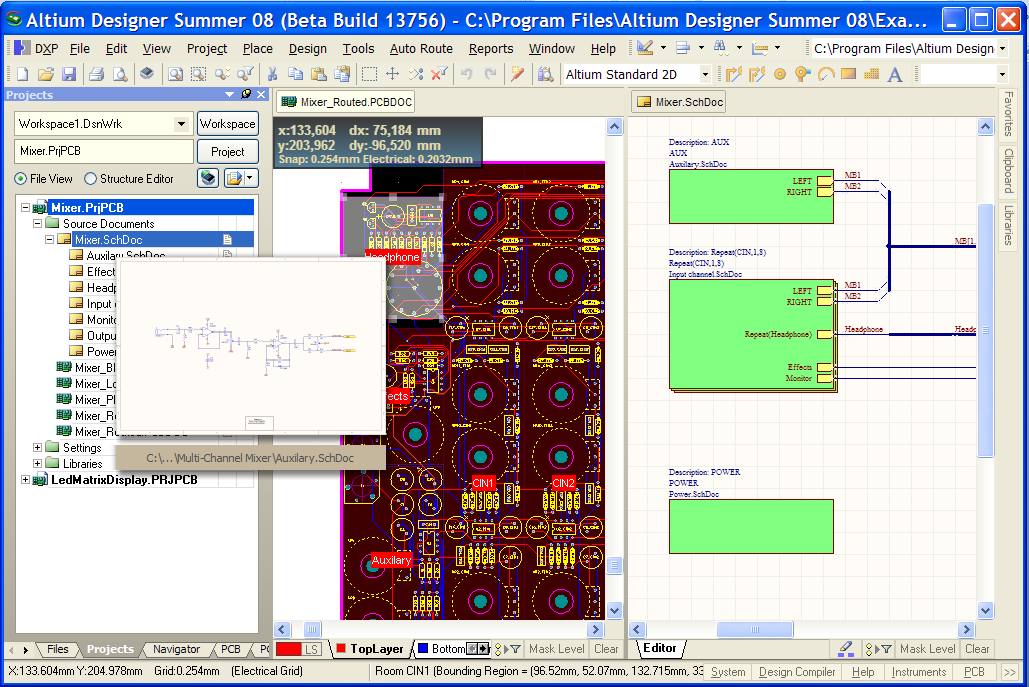
Task: Open the File menu
Action: [79, 49]
